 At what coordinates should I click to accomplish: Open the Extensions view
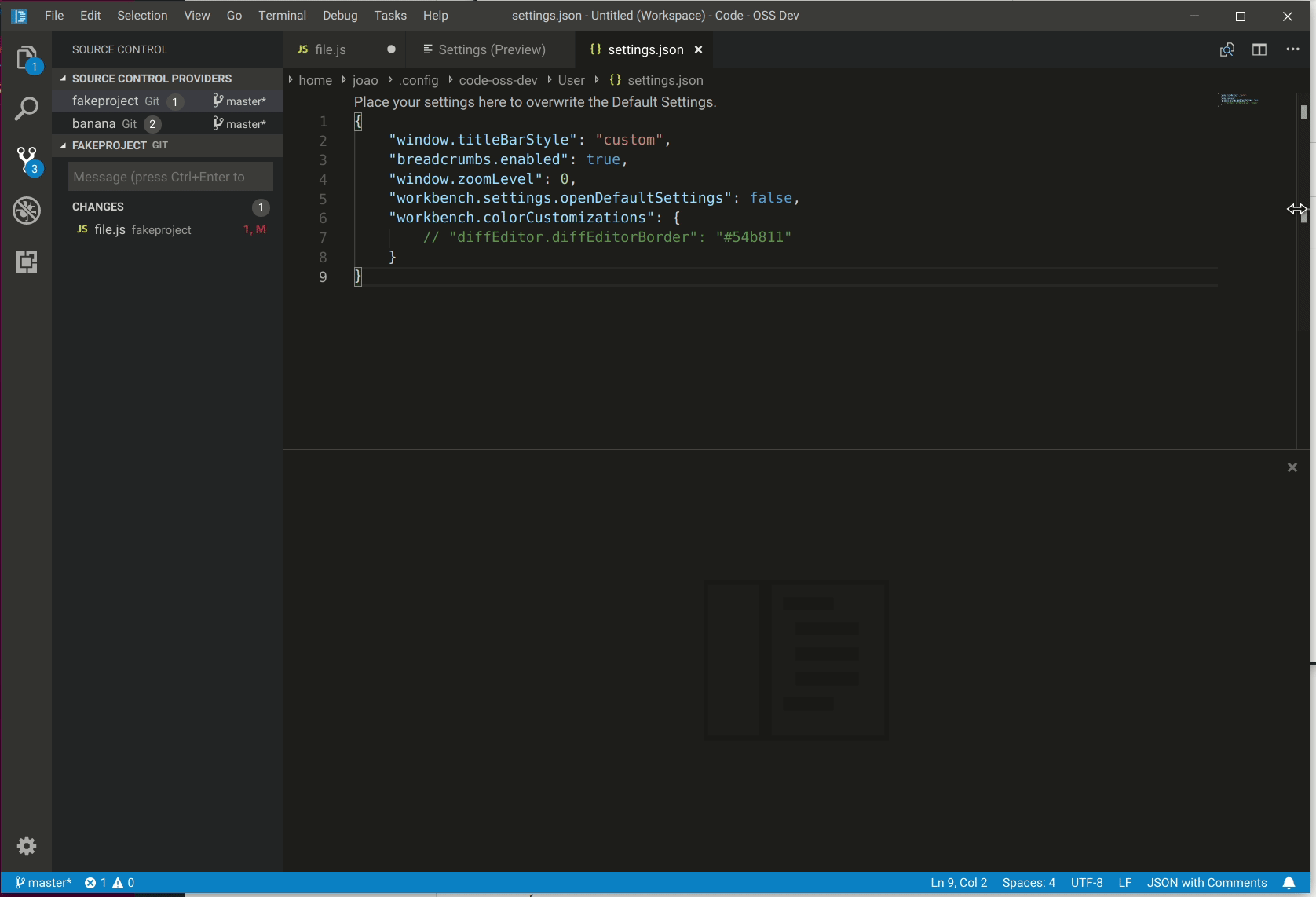[26, 262]
